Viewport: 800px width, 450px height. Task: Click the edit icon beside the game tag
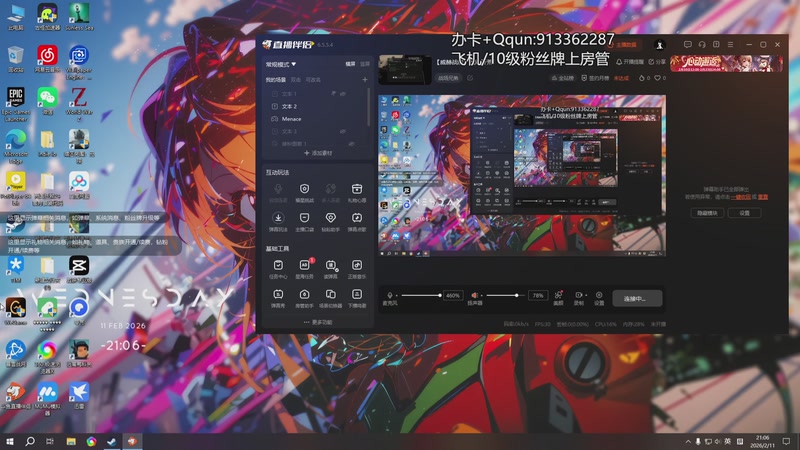pyautogui.click(x=470, y=78)
